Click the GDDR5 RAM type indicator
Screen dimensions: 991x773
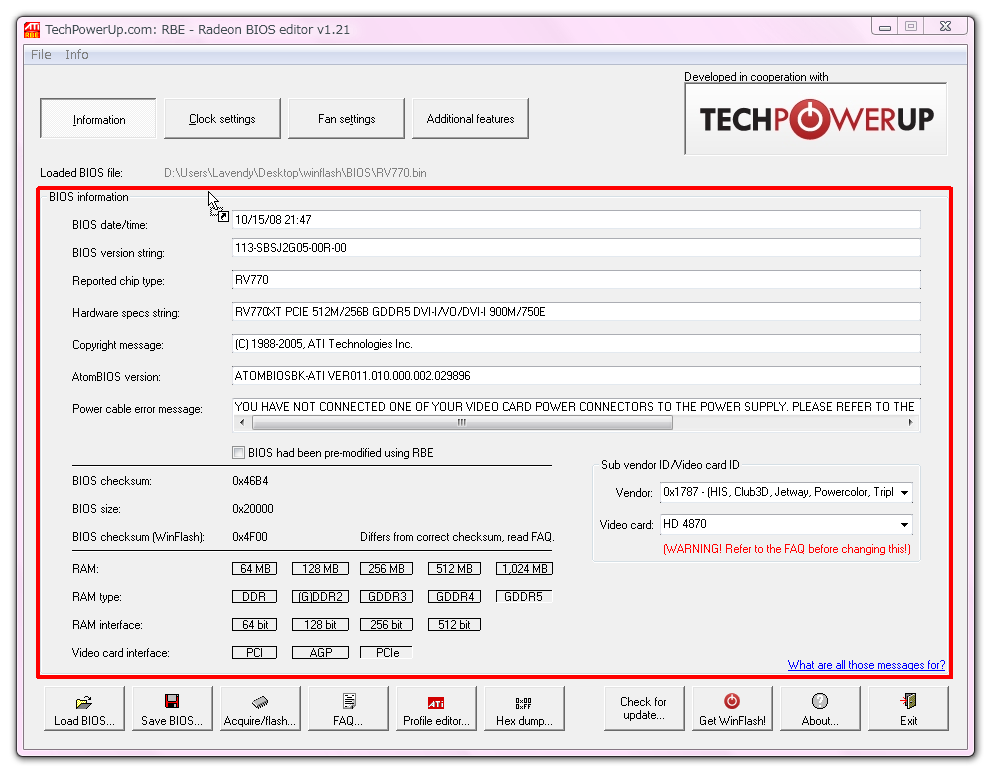524,597
